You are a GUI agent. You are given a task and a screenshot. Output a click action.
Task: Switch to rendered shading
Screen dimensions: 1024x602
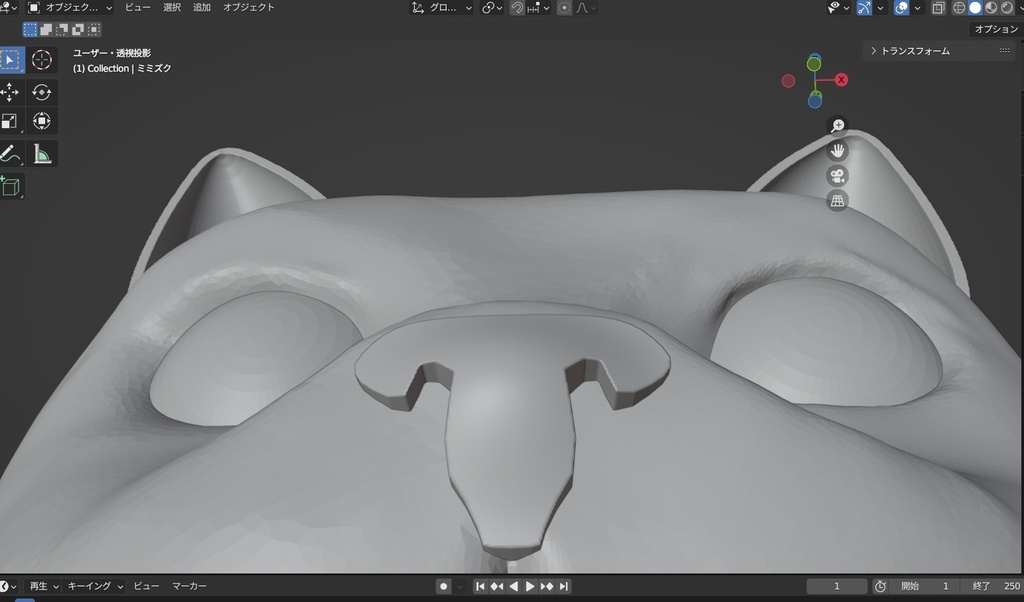click(1008, 8)
